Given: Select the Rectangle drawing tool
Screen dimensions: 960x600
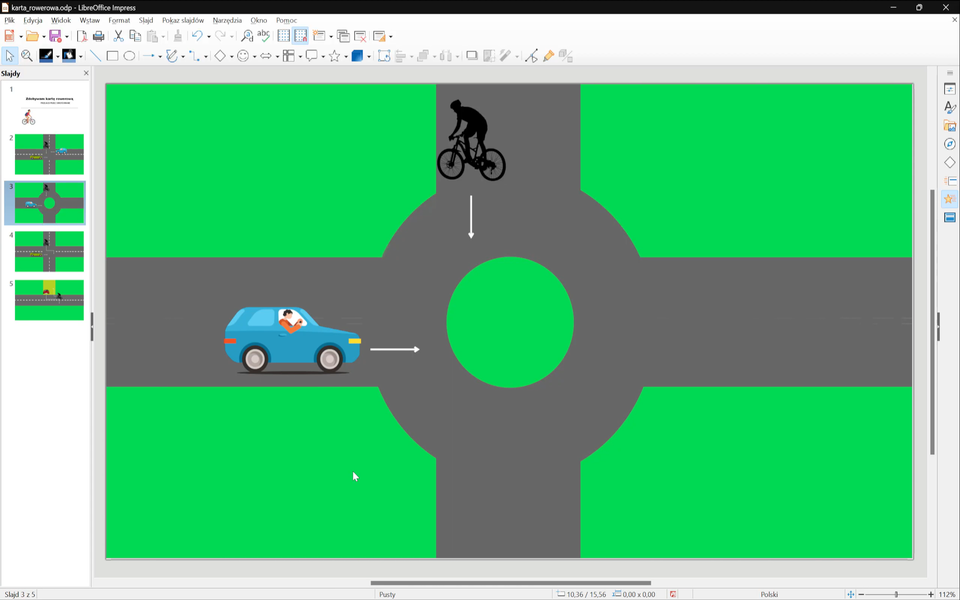Looking at the screenshot, I should [112, 56].
